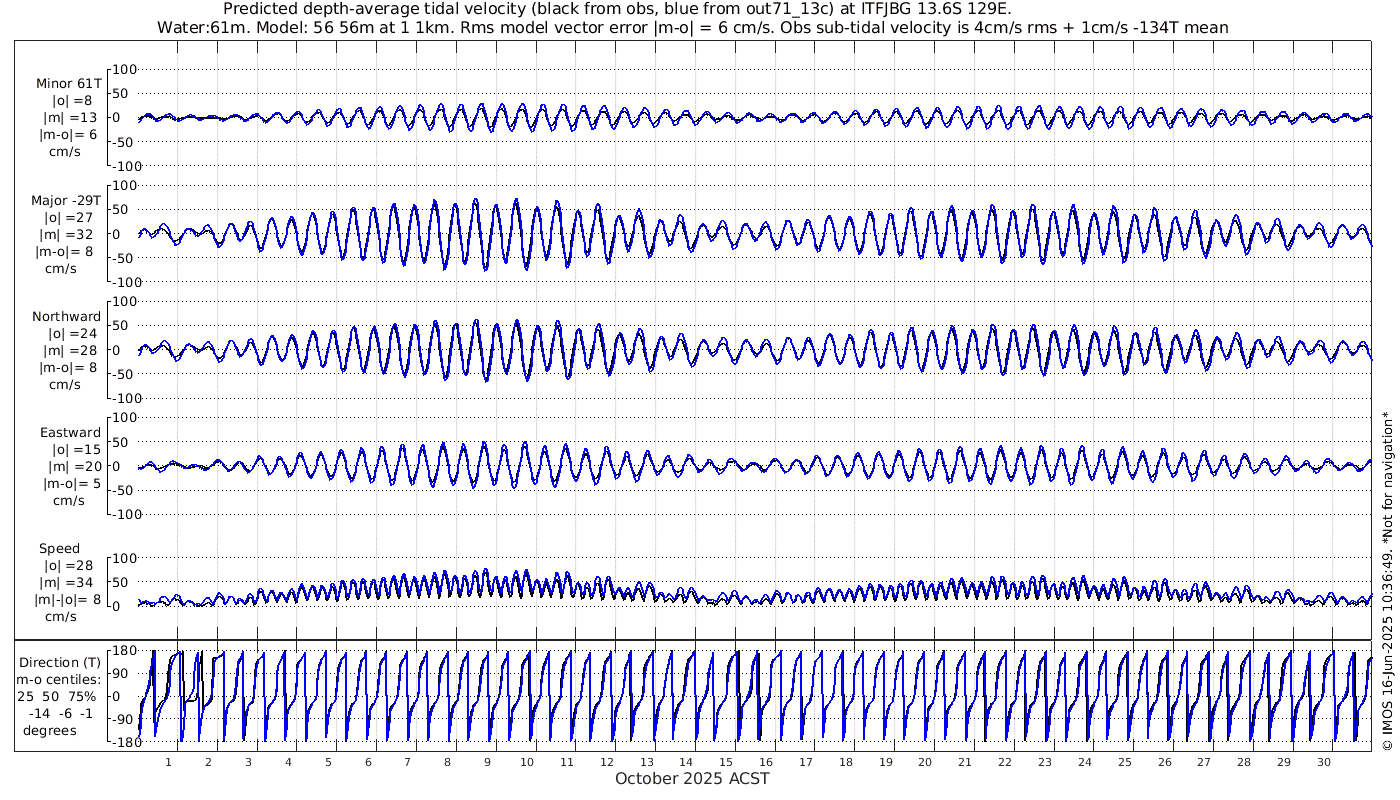Screen dimensions: 1400x800
Task: Click the 'Eastward' panel label
Action: pos(70,433)
